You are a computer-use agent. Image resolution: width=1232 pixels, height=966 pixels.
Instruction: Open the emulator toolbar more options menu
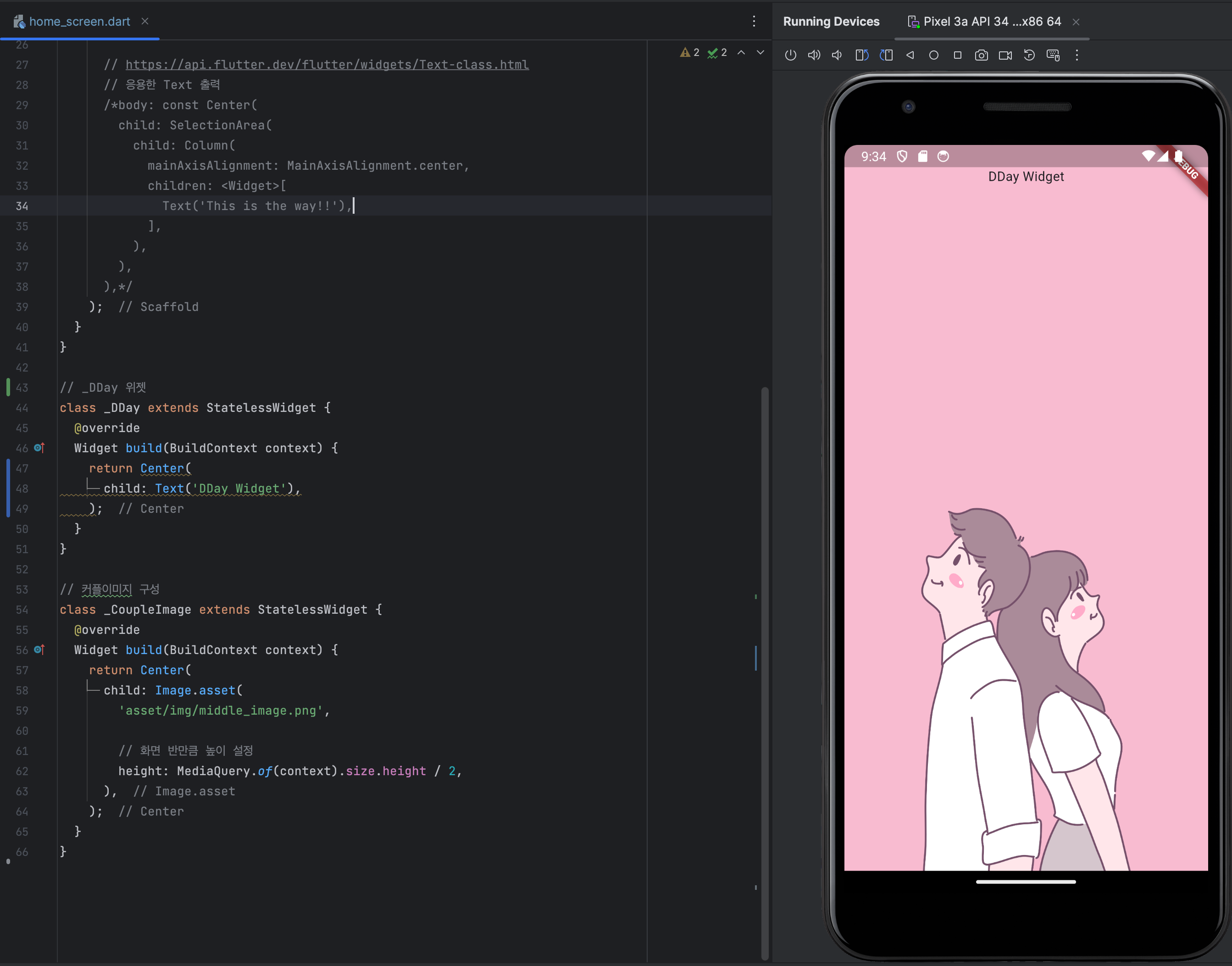point(1077,55)
